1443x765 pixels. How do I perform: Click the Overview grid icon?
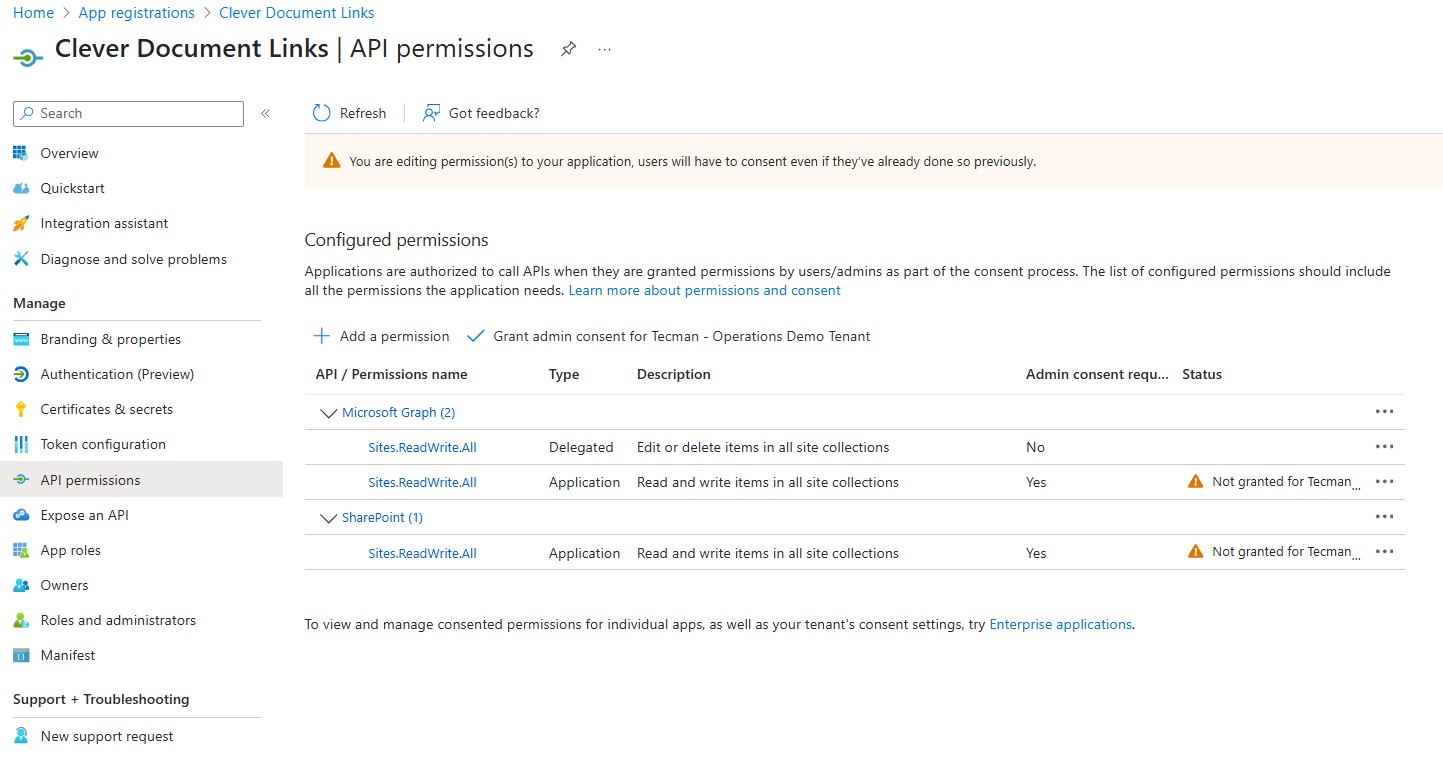click(21, 153)
